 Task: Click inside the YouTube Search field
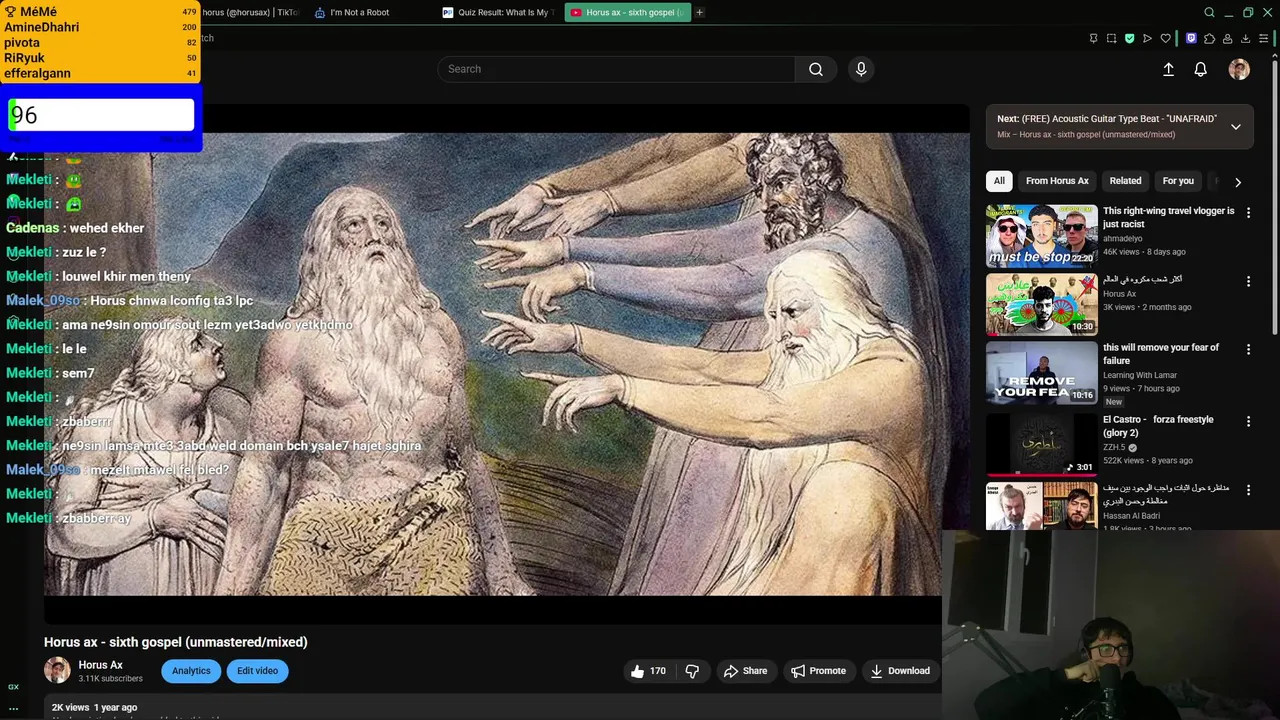tap(616, 69)
